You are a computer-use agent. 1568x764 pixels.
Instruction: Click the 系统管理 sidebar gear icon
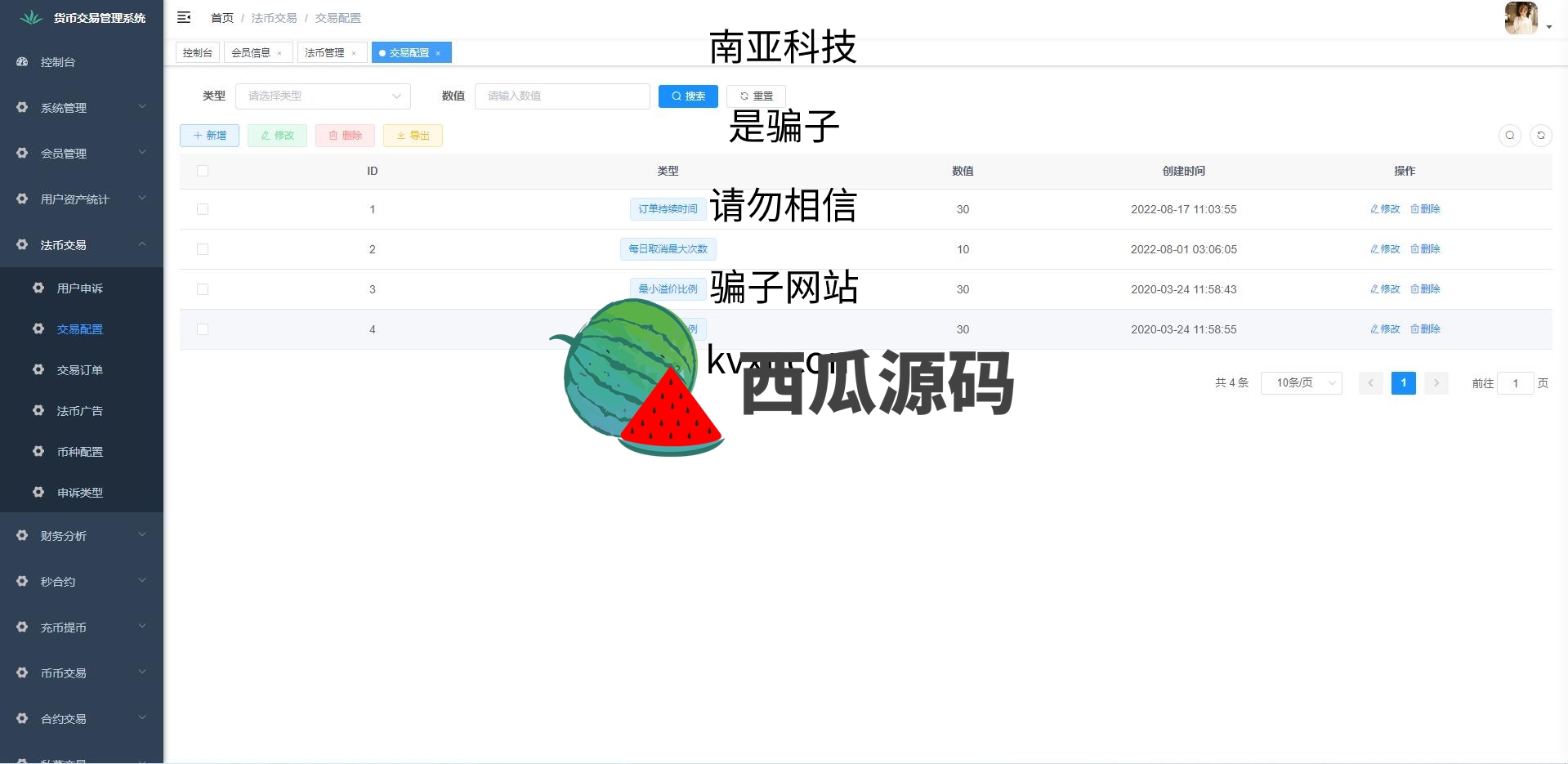point(22,107)
